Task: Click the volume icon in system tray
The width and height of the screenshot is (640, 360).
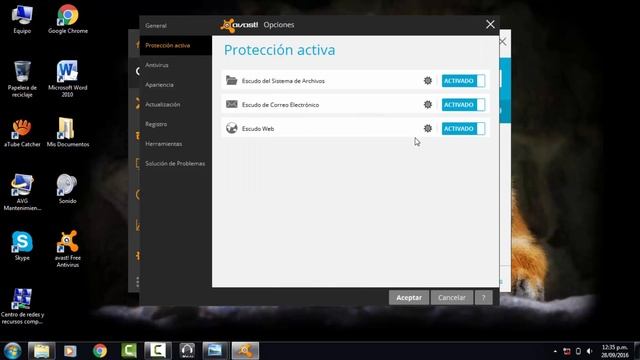Action: click(x=589, y=351)
